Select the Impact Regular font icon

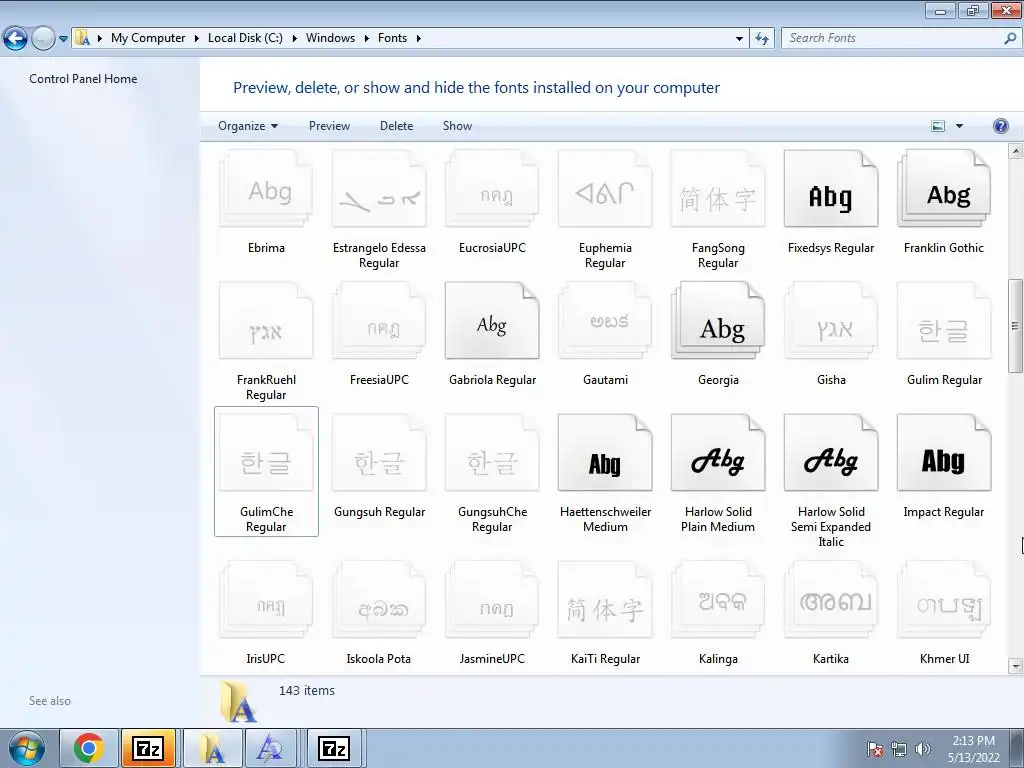pos(944,452)
